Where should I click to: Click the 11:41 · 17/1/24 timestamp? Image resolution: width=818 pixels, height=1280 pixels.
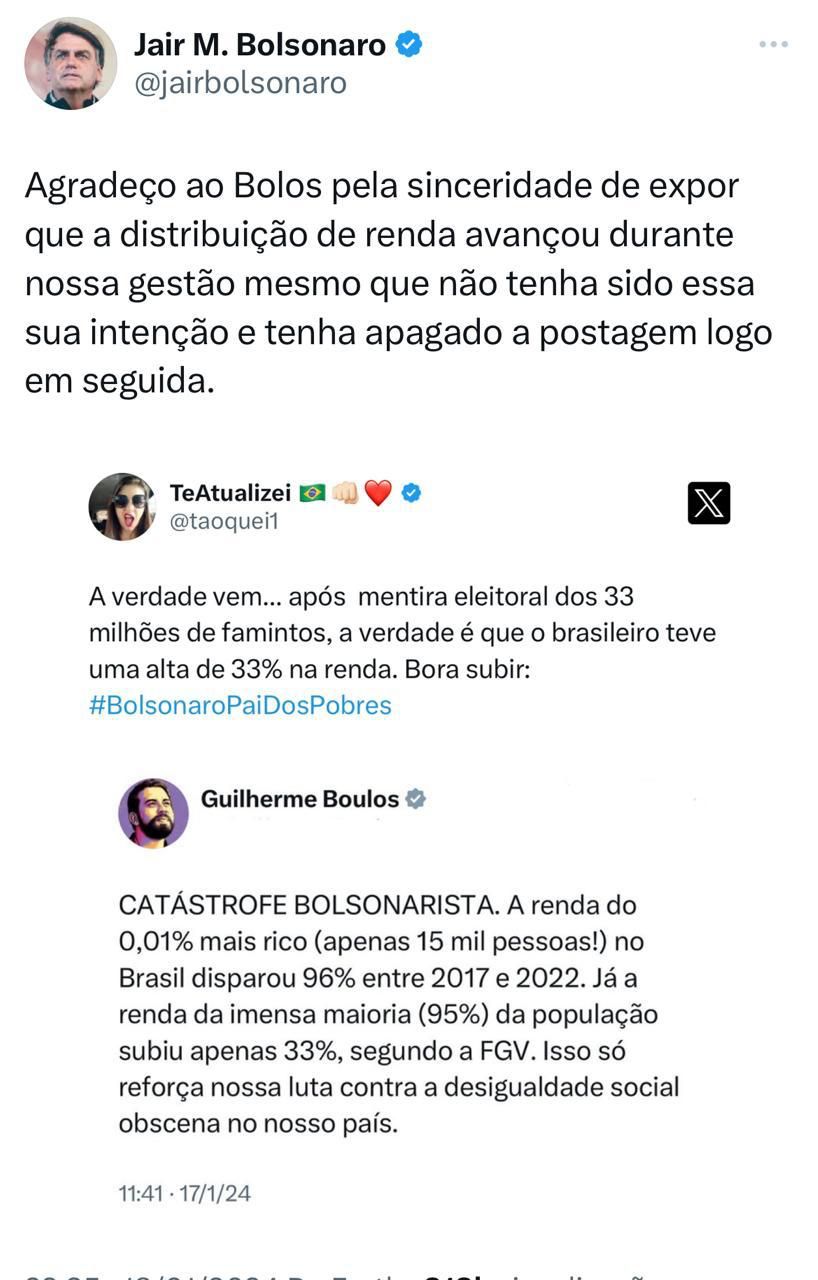(182, 1193)
